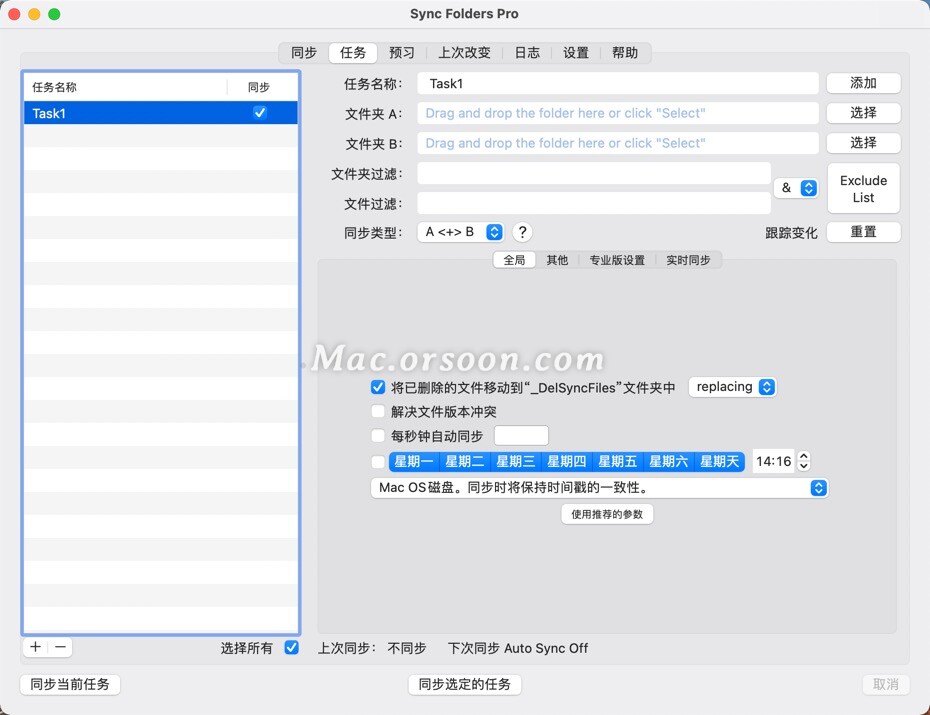930x715 pixels.
Task: Uncheck the 选择所有 checkbox
Action: [291, 648]
